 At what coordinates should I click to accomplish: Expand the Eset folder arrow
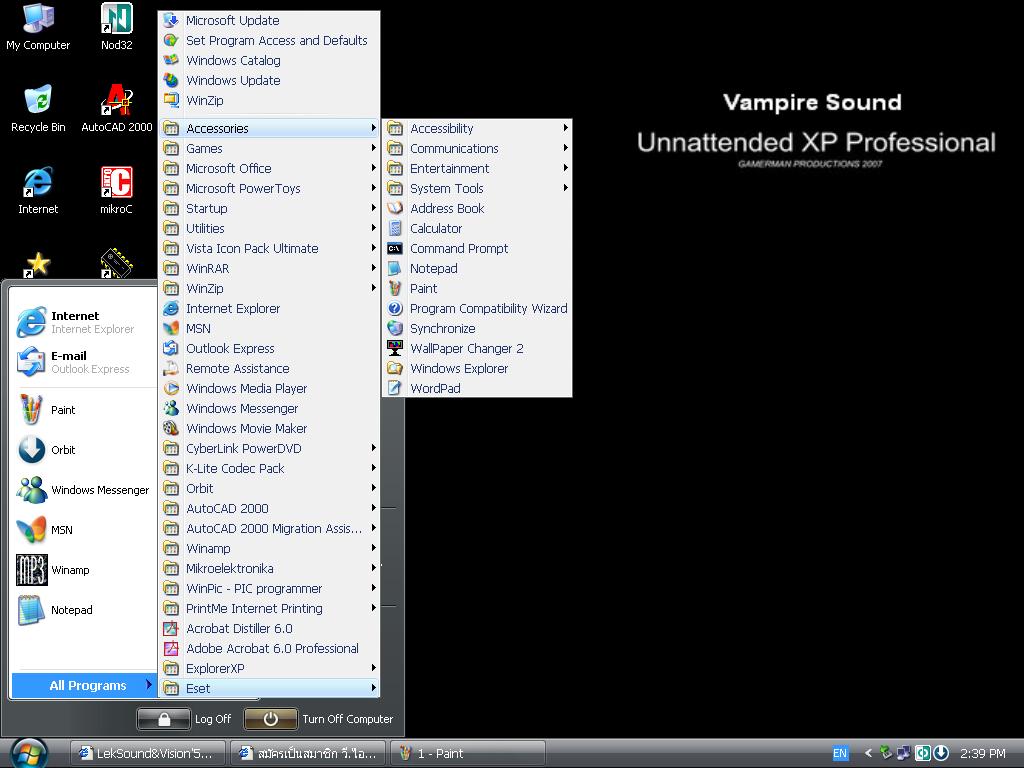(x=374, y=688)
